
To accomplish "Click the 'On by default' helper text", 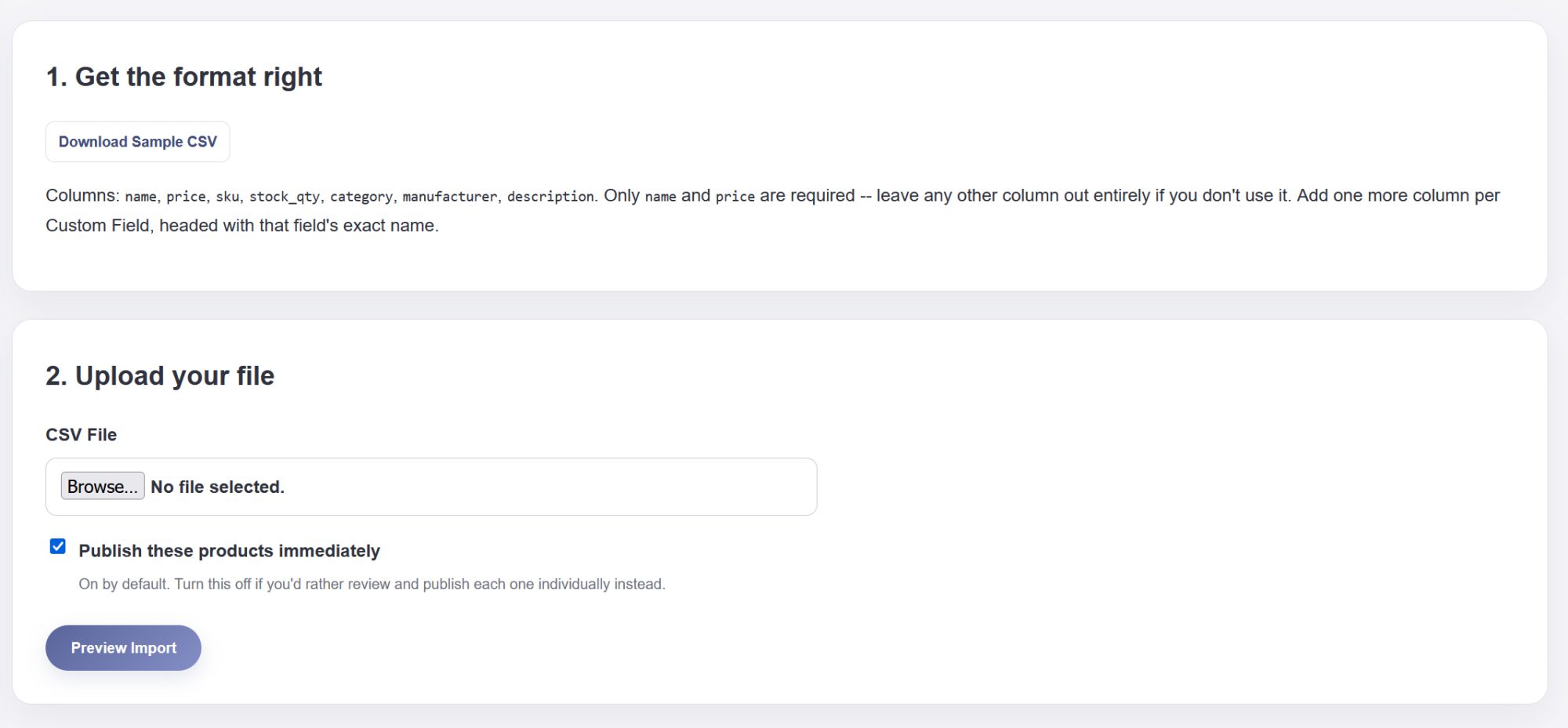I will point(372,584).
